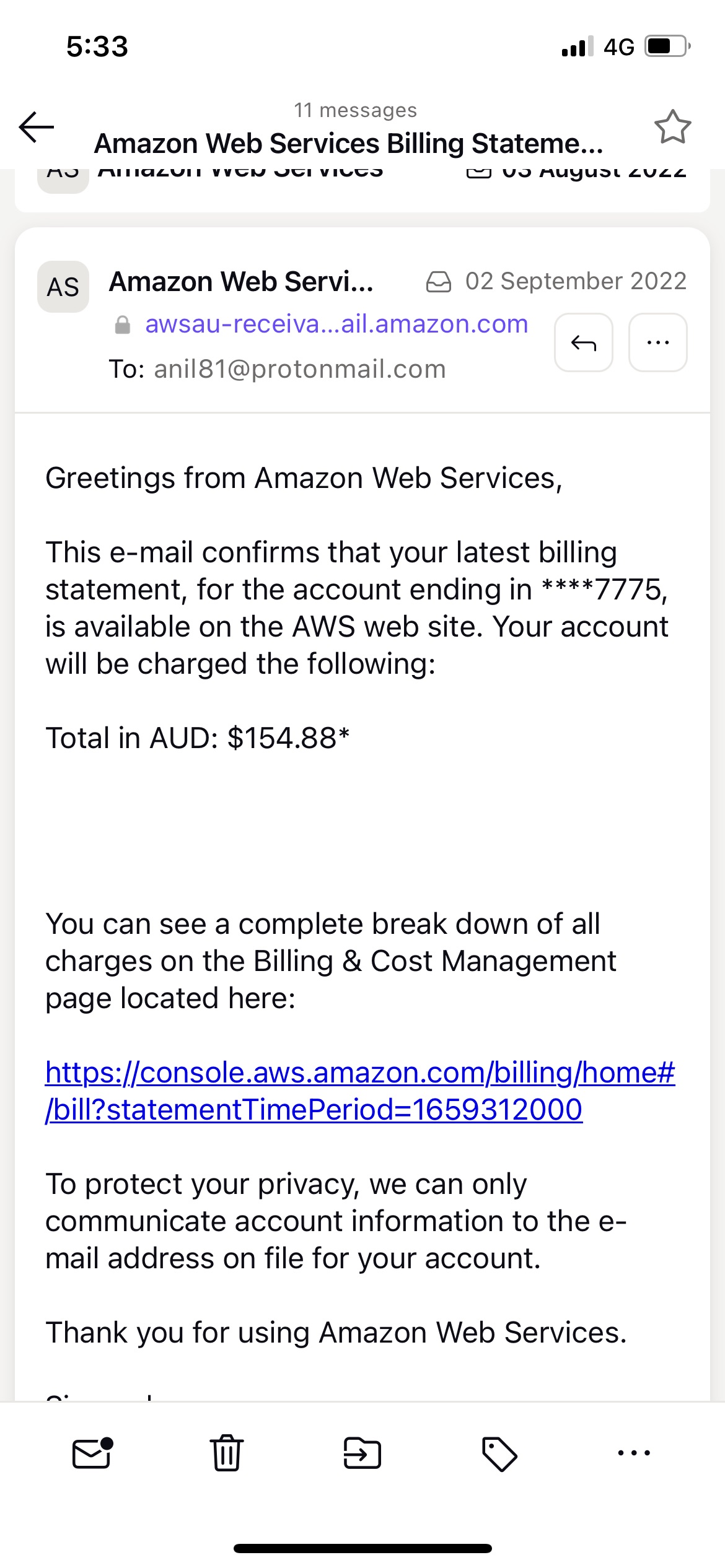Screen dimensions: 725x1568
Task: Tap sender address awsau-receiva...ail.amazon.com
Action: point(336,324)
